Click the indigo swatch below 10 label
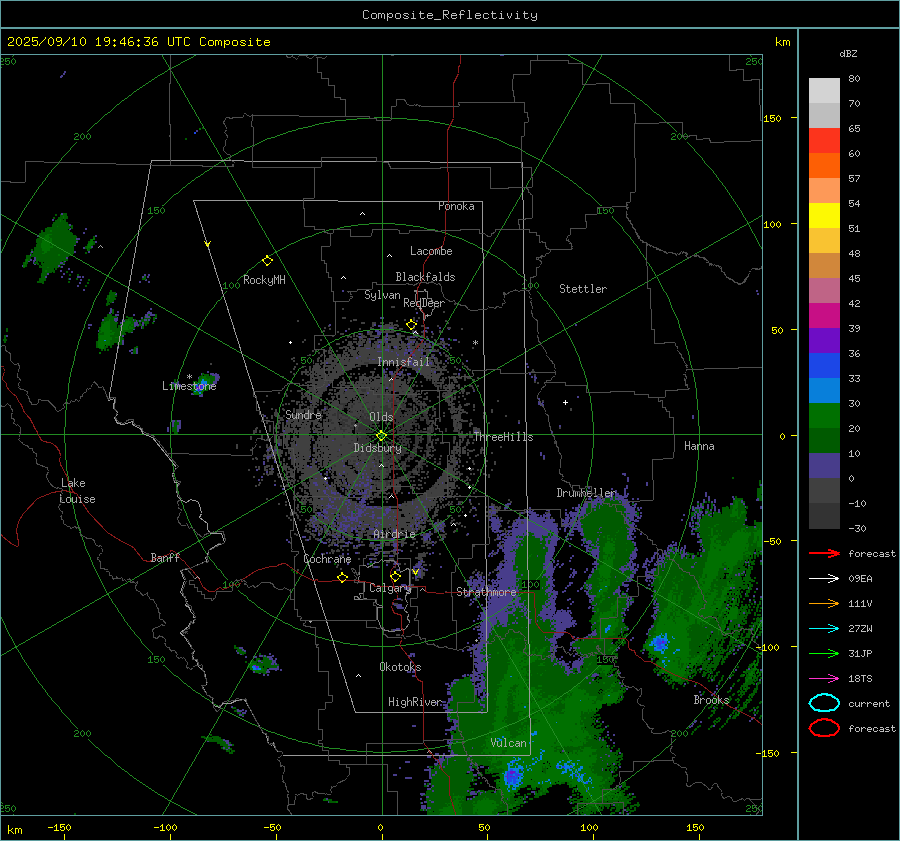 (x=824, y=466)
